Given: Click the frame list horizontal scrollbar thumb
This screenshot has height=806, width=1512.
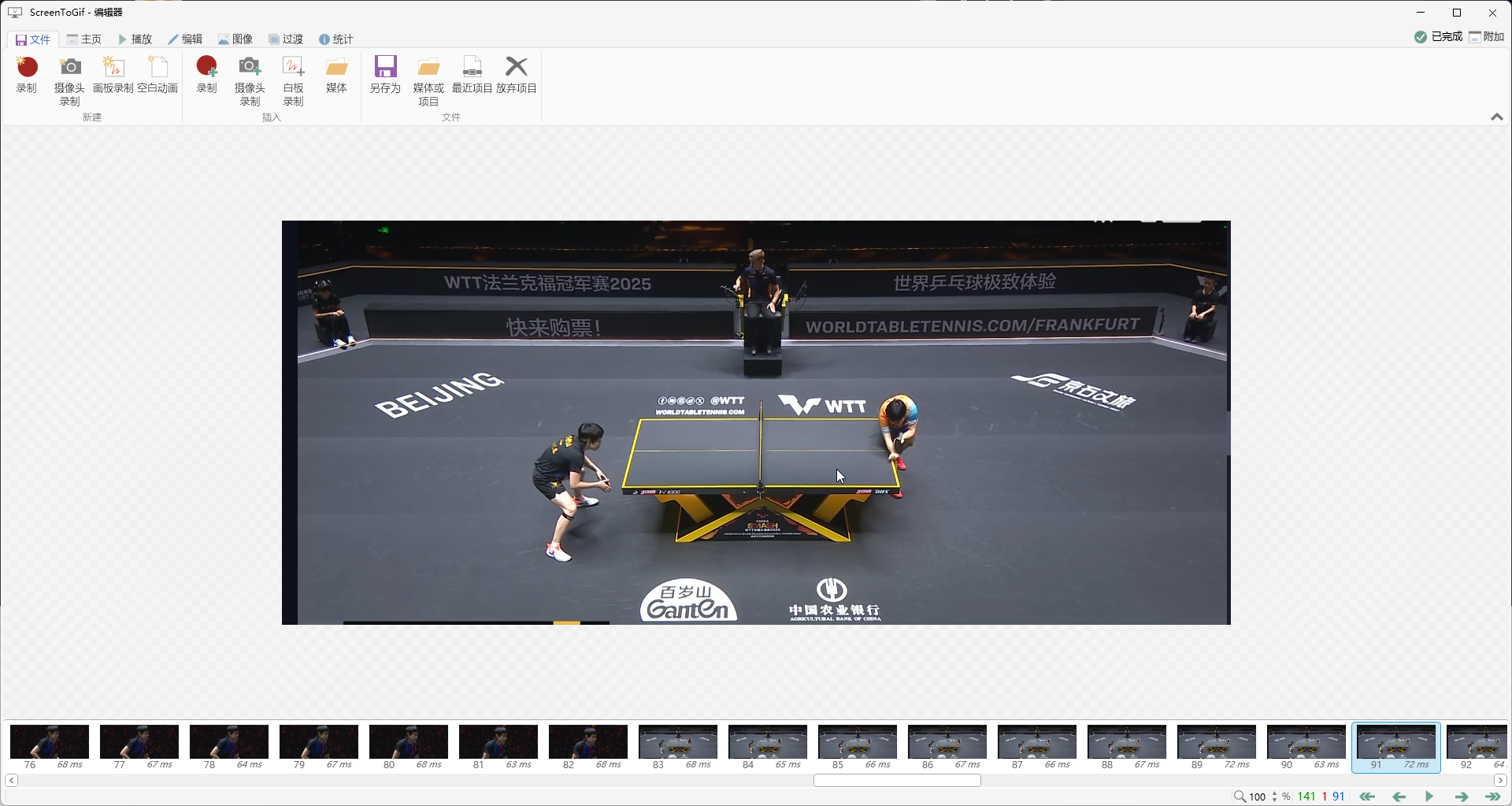Looking at the screenshot, I should pos(897,780).
